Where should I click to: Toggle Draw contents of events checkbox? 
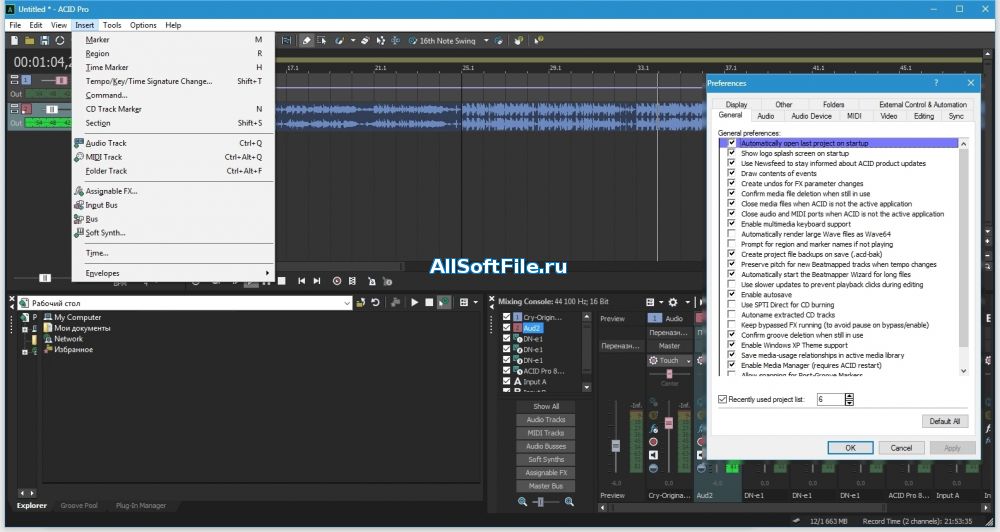(x=732, y=173)
